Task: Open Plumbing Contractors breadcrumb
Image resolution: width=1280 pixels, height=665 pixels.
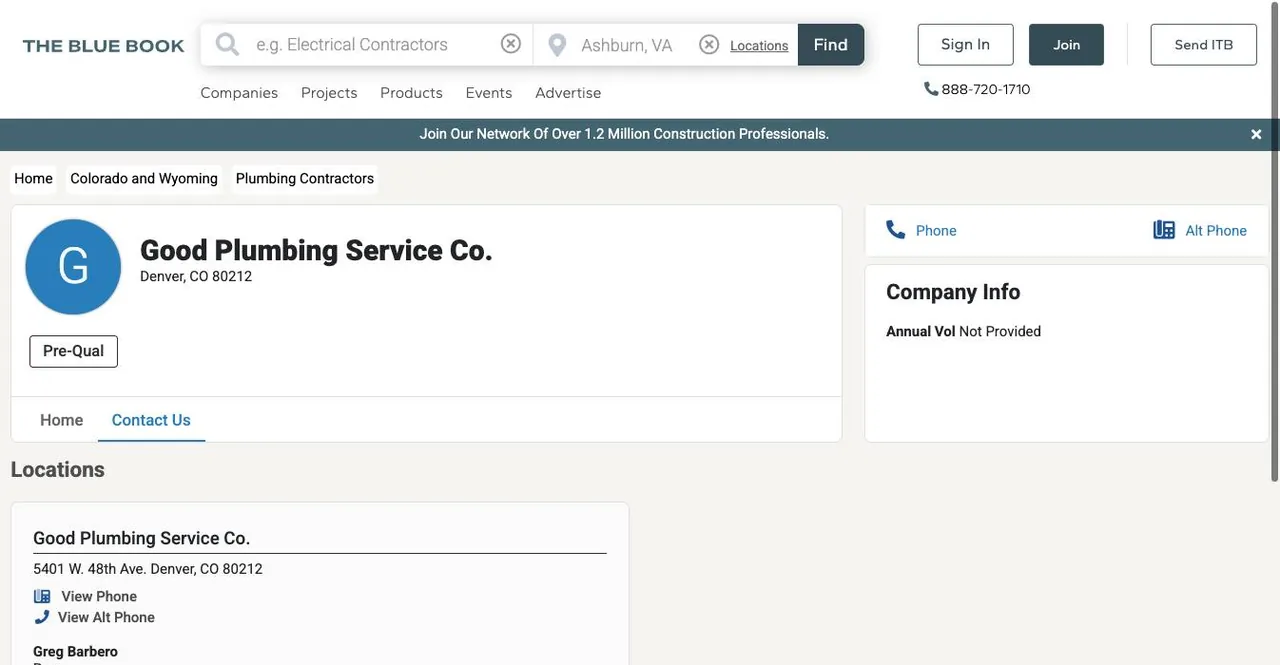Action: pos(305,179)
